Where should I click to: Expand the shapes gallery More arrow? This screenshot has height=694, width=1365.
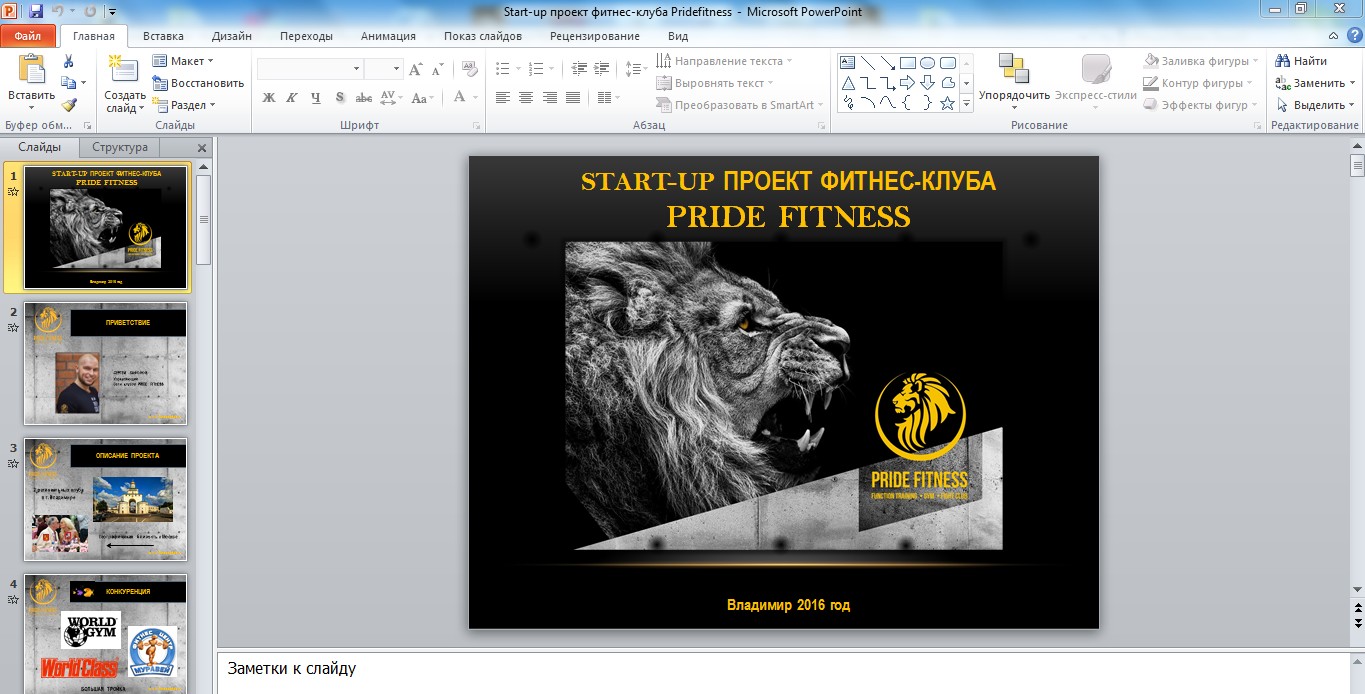(967, 104)
